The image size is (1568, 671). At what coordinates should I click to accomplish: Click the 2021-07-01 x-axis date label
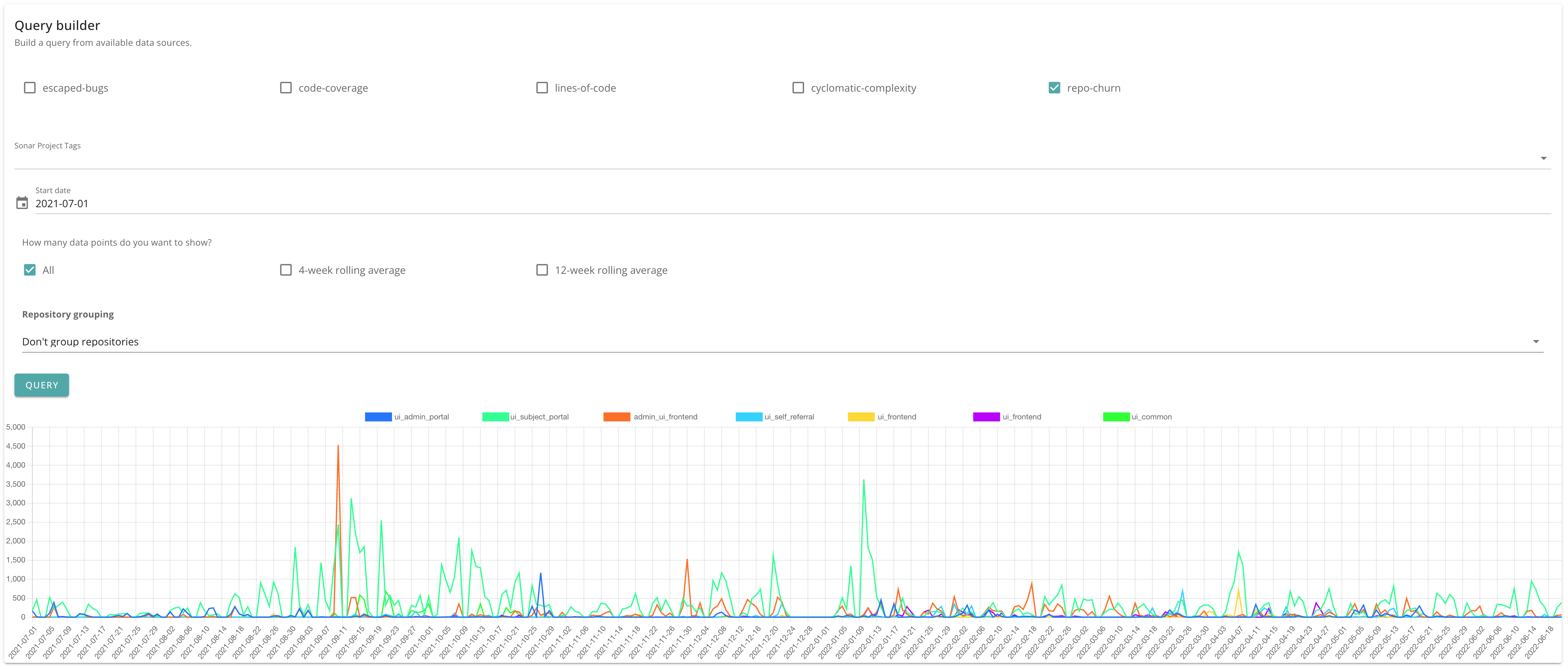pyautogui.click(x=23, y=642)
